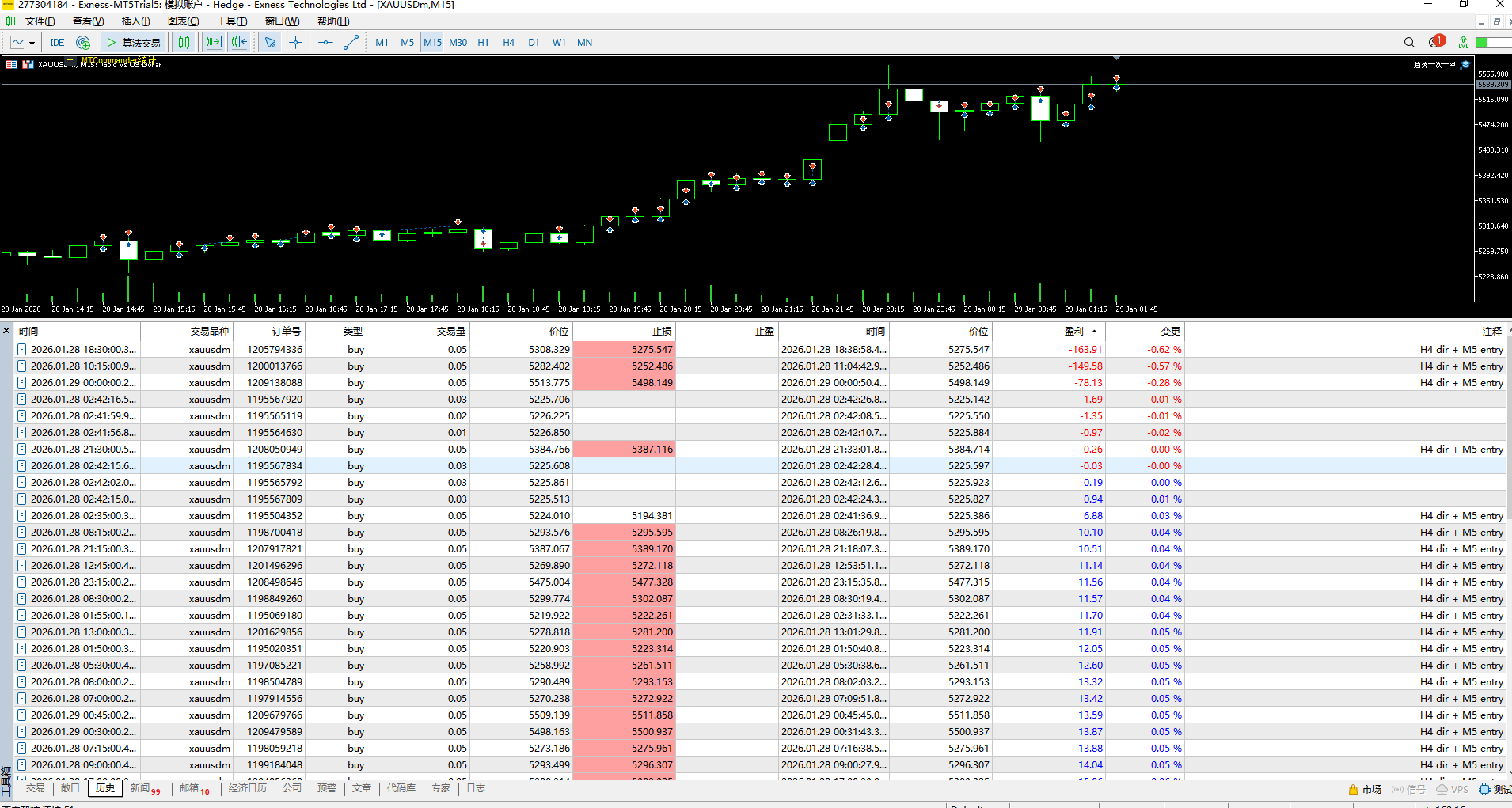Open the 信号 signals button

[1409, 790]
